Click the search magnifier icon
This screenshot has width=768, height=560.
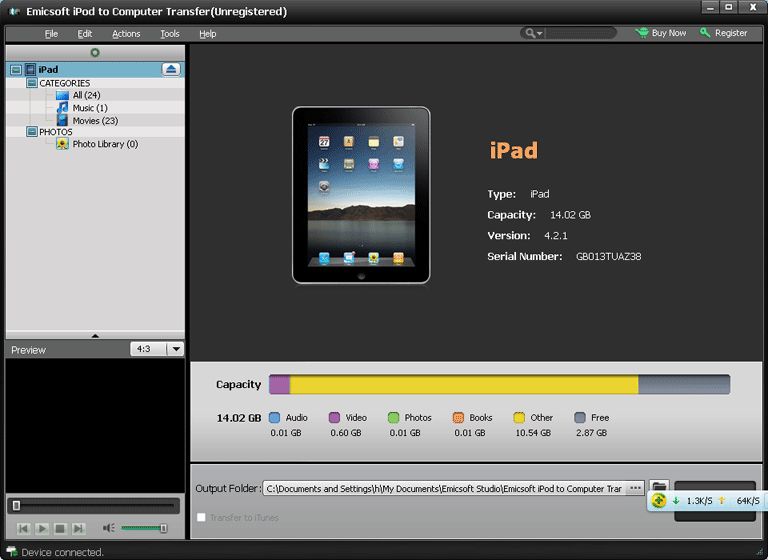tap(530, 33)
